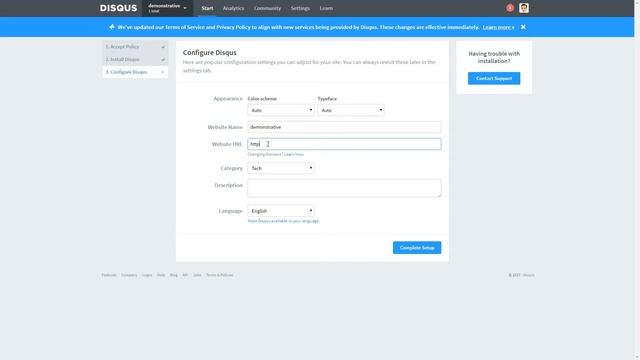The width and height of the screenshot is (640, 360).
Task: Open the Jobs footer link
Action: 197,275
